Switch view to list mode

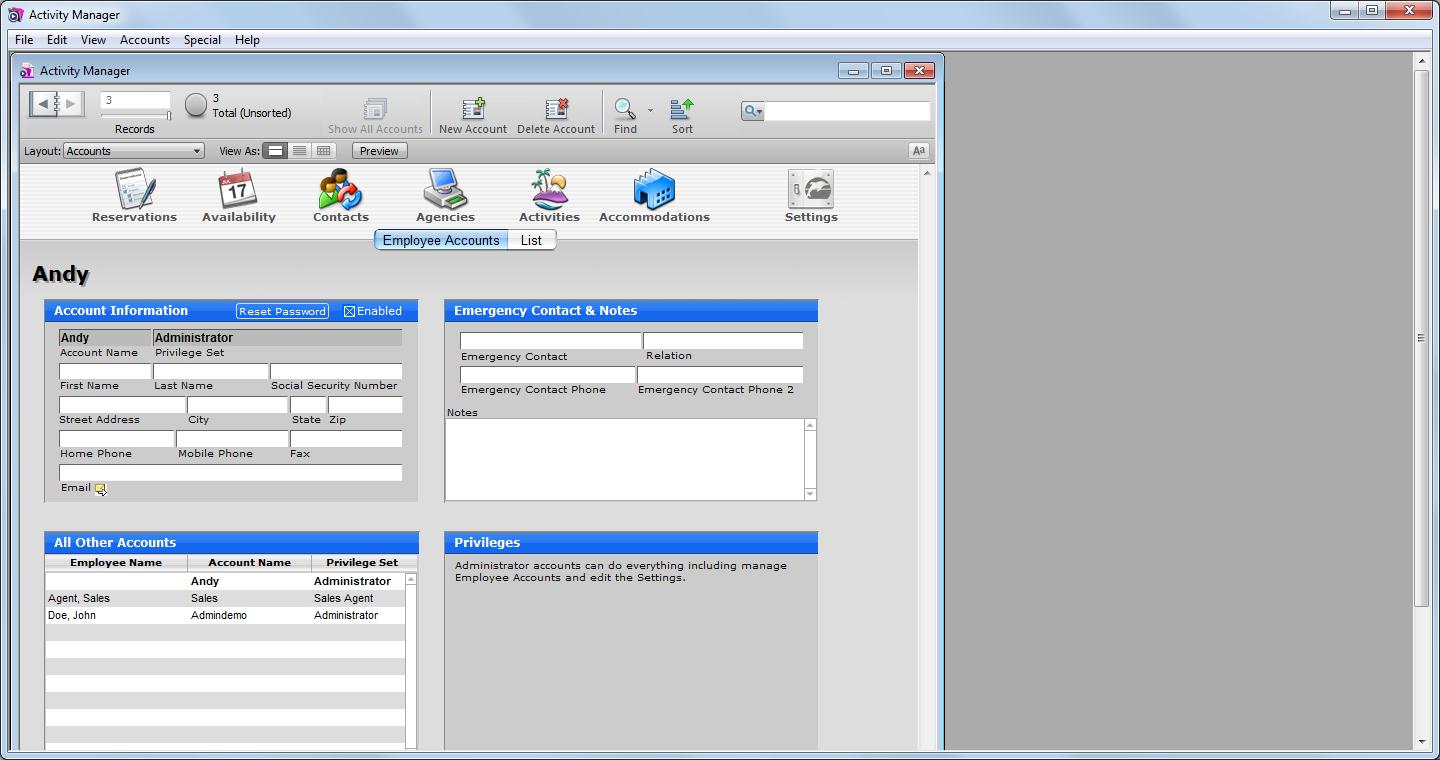click(299, 150)
